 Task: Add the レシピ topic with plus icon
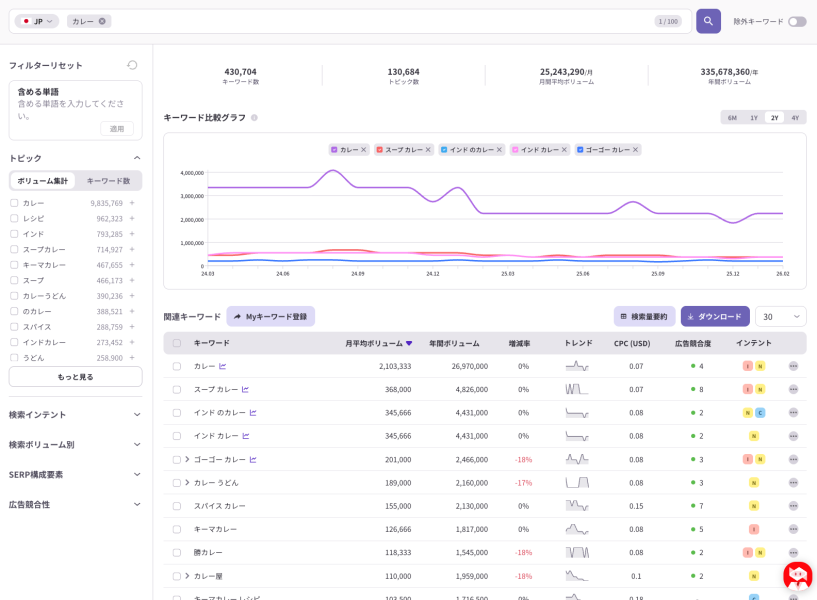point(132,218)
